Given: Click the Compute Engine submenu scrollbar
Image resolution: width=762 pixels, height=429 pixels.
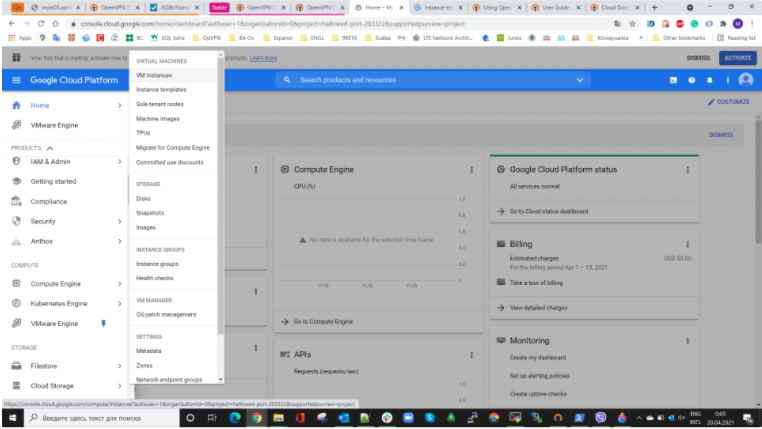Looking at the screenshot, I should point(221,200).
